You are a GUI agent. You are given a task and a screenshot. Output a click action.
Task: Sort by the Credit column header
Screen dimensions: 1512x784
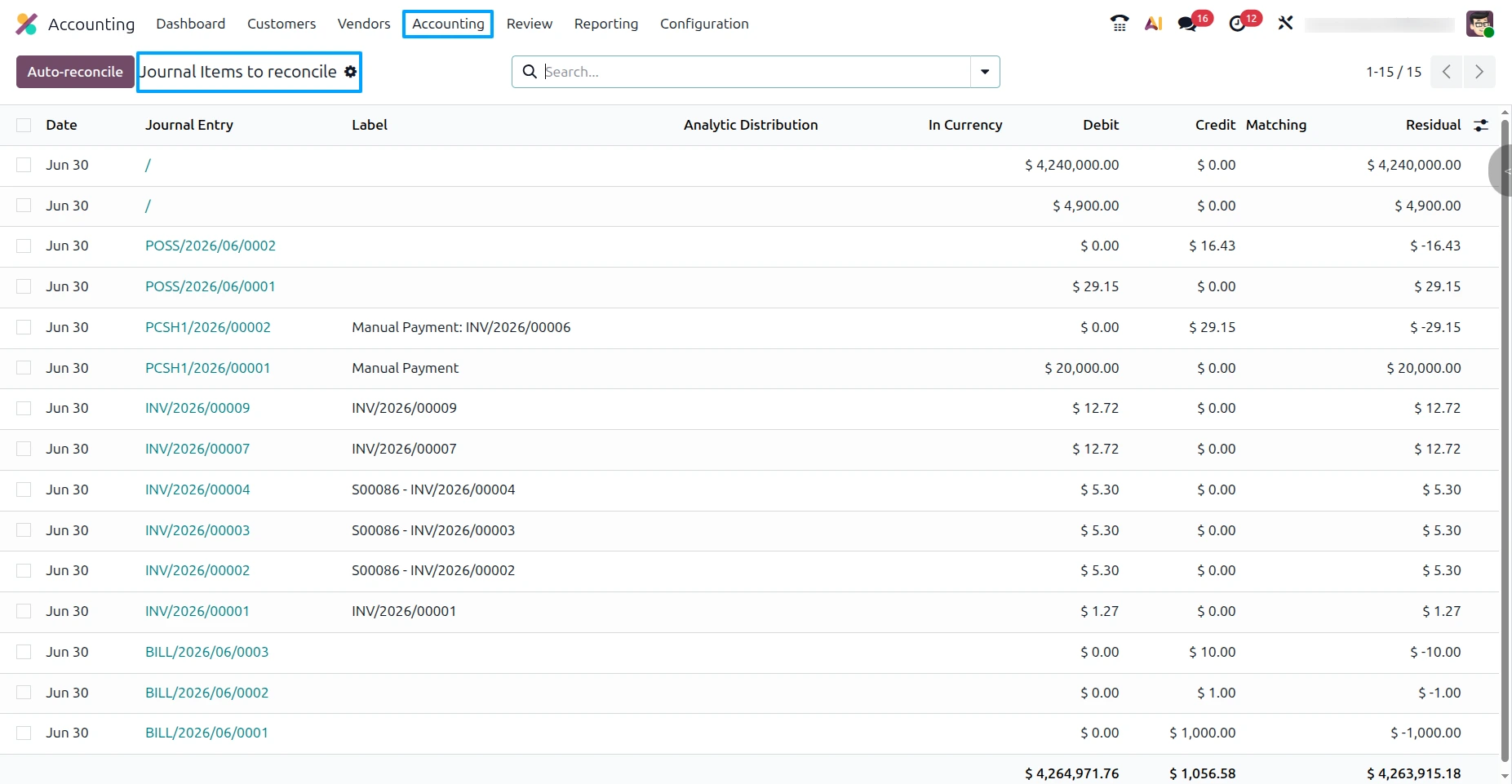point(1215,125)
